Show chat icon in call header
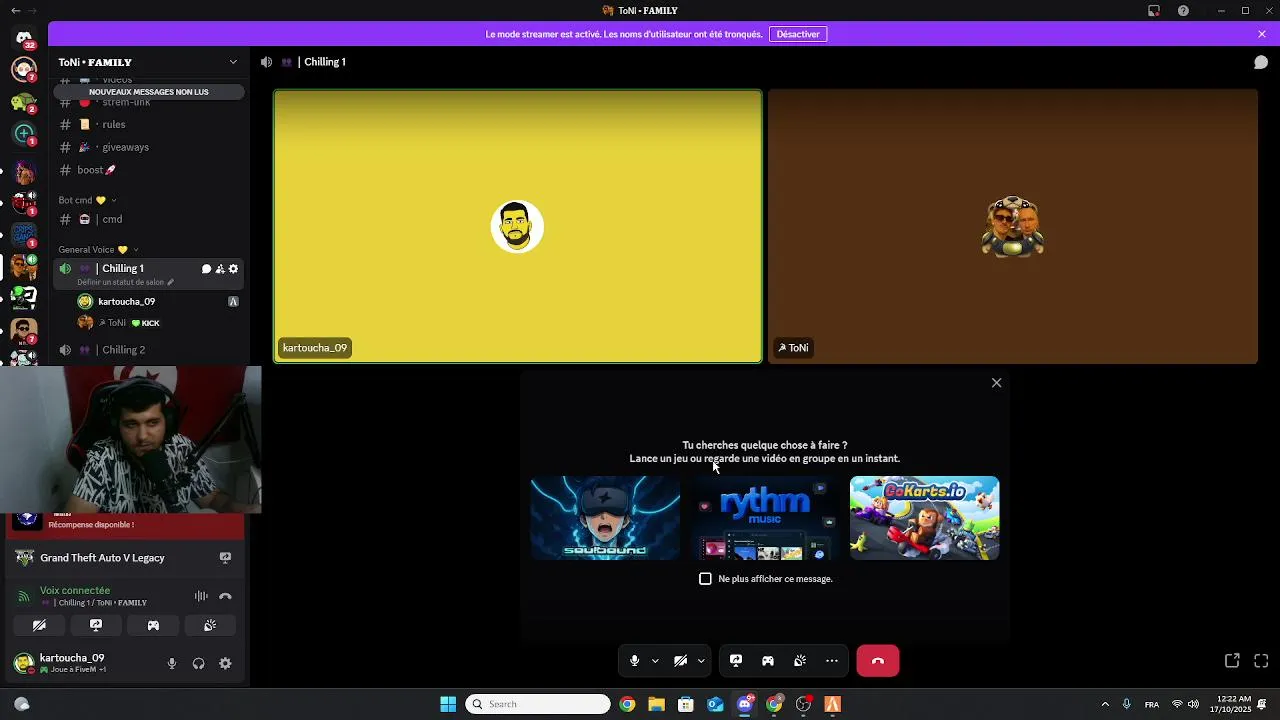1280x720 pixels. [x=1261, y=62]
